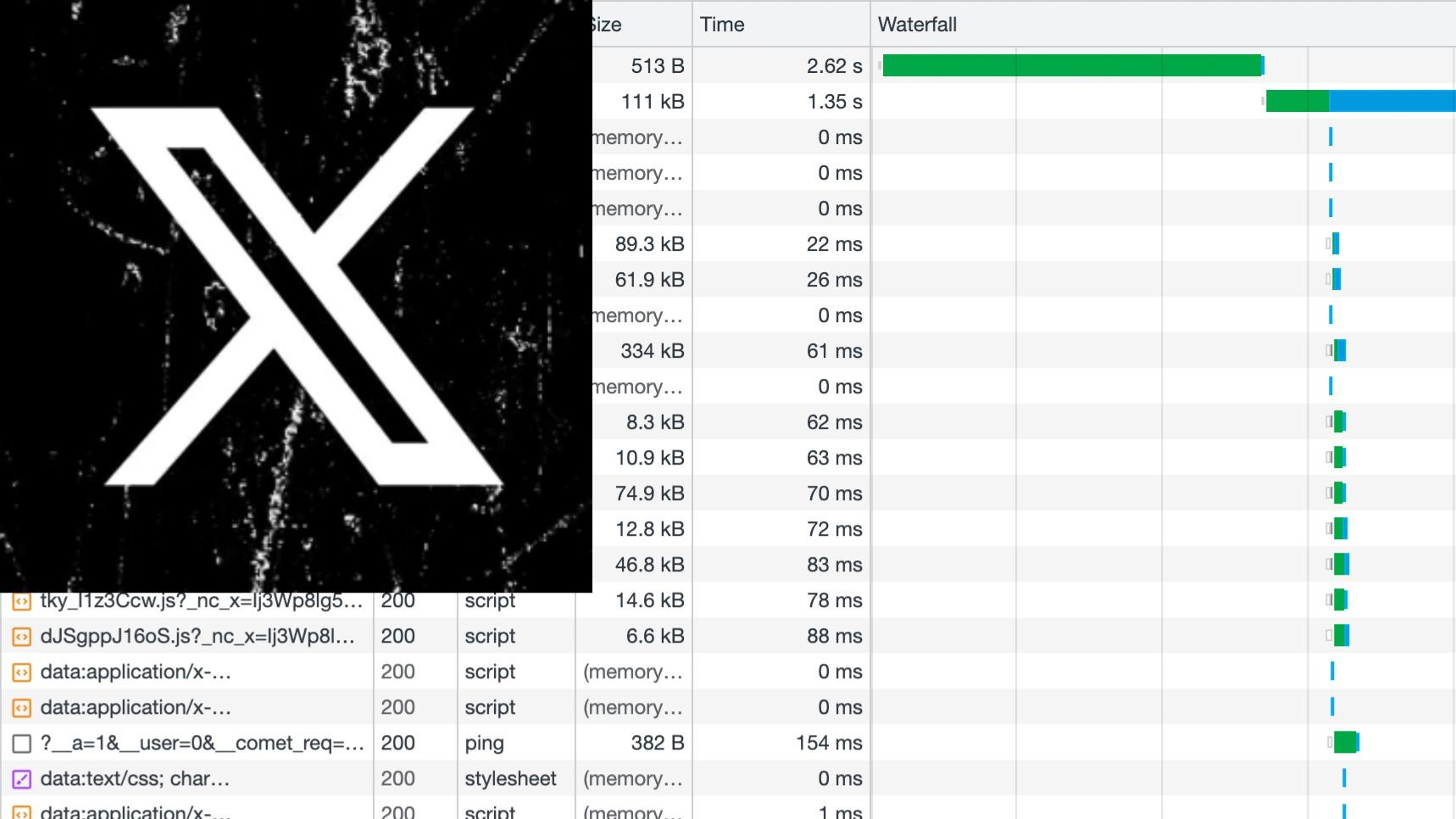
Task: Click waterfall bar in the 46.8 kB row
Action: click(x=1341, y=564)
